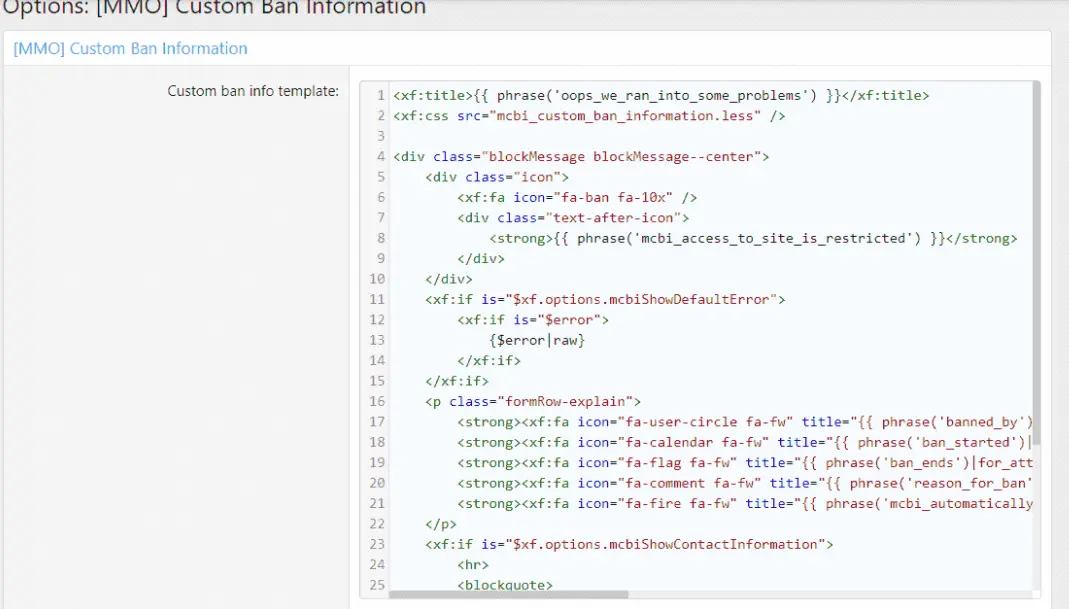1069x609 pixels.
Task: Click the mcbiShowContactInformation xf:if line
Action: pos(629,544)
